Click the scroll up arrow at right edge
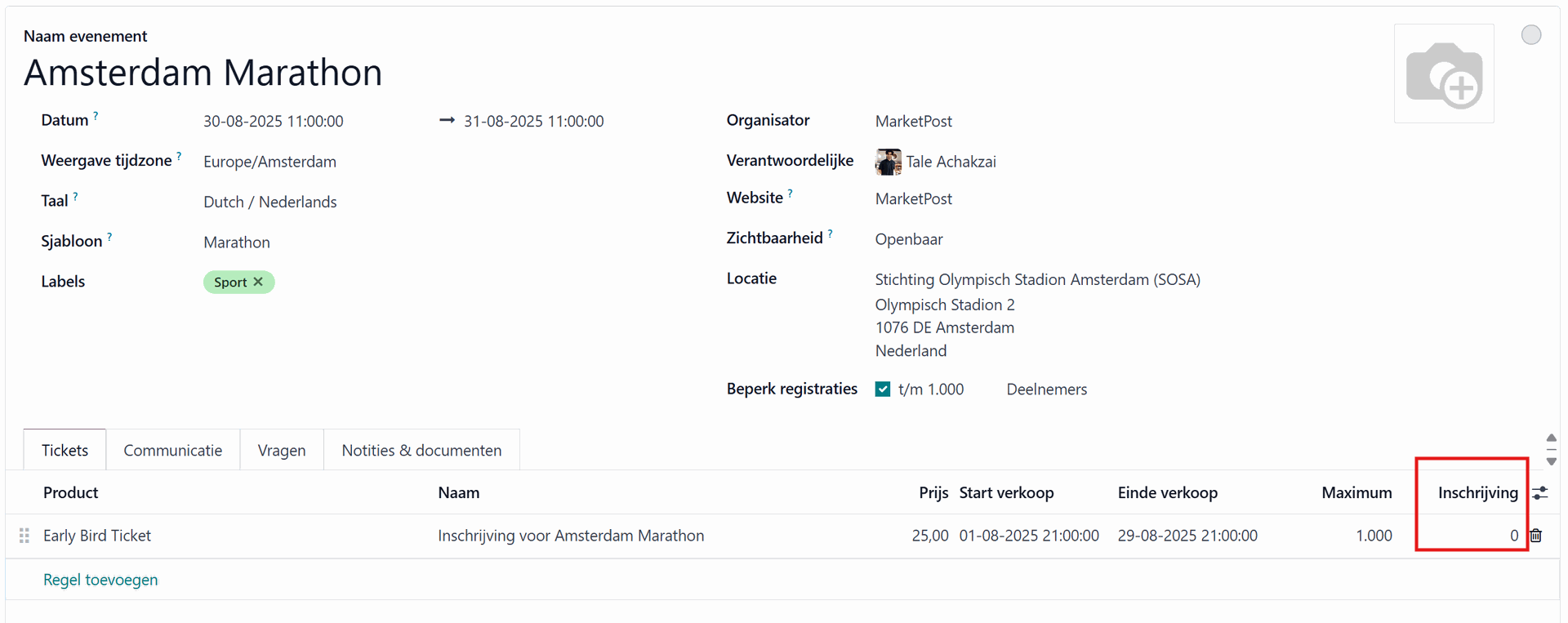This screenshot has width=1568, height=623. point(1551,438)
